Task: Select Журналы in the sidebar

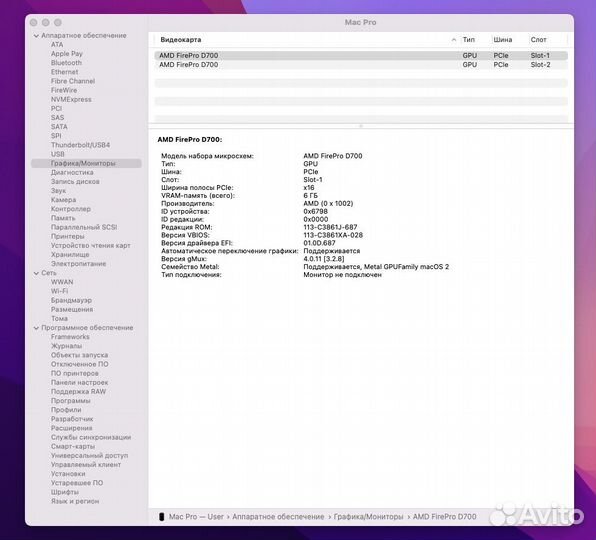Action: (x=66, y=346)
